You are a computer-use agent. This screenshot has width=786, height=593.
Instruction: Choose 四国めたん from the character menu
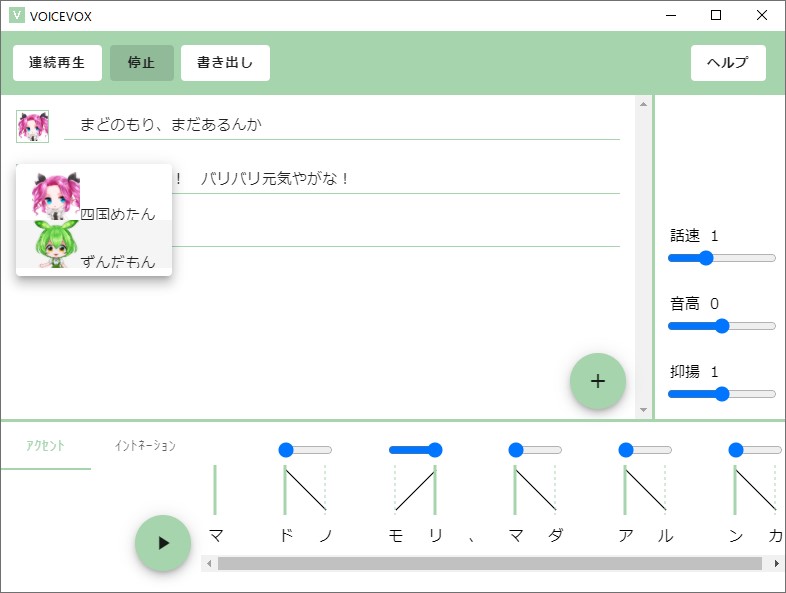coord(94,196)
